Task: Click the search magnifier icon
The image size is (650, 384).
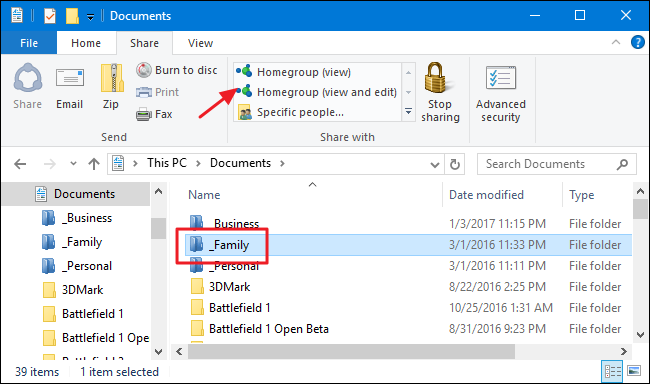Action: point(622,164)
